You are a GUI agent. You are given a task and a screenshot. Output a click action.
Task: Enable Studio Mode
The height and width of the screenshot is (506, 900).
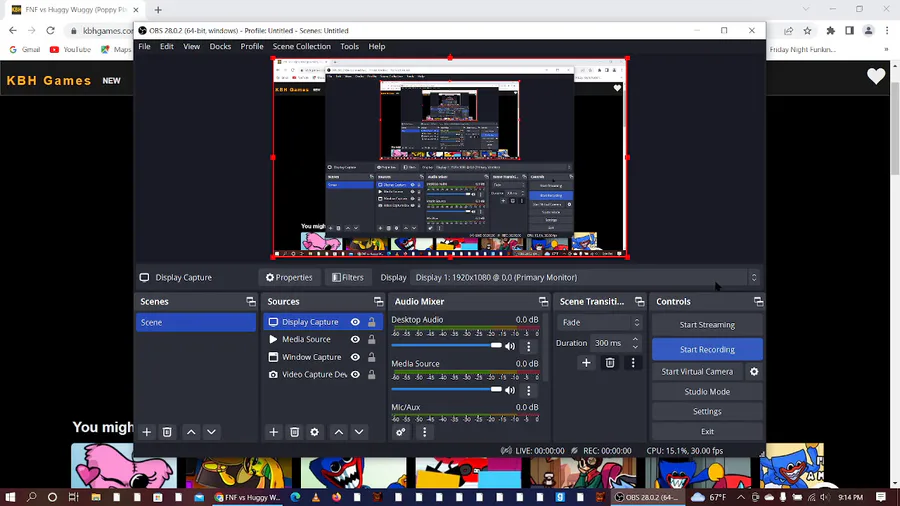point(707,392)
